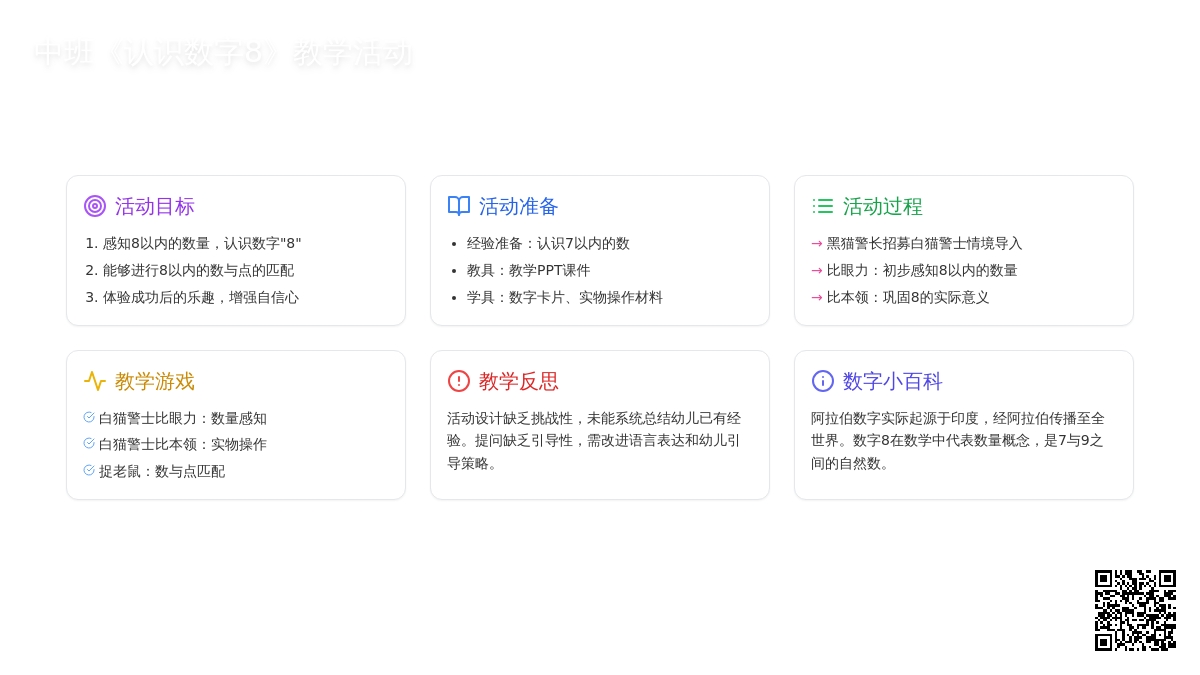Click the check icon before 白猫警士比本领
The width and height of the screenshot is (1200, 675).
coord(89,443)
